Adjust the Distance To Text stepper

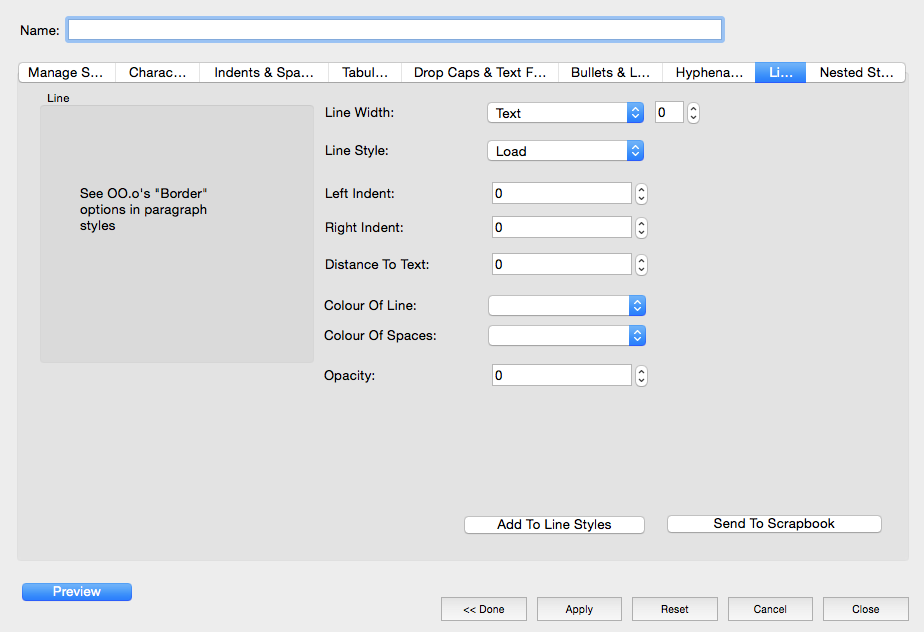[x=642, y=265]
